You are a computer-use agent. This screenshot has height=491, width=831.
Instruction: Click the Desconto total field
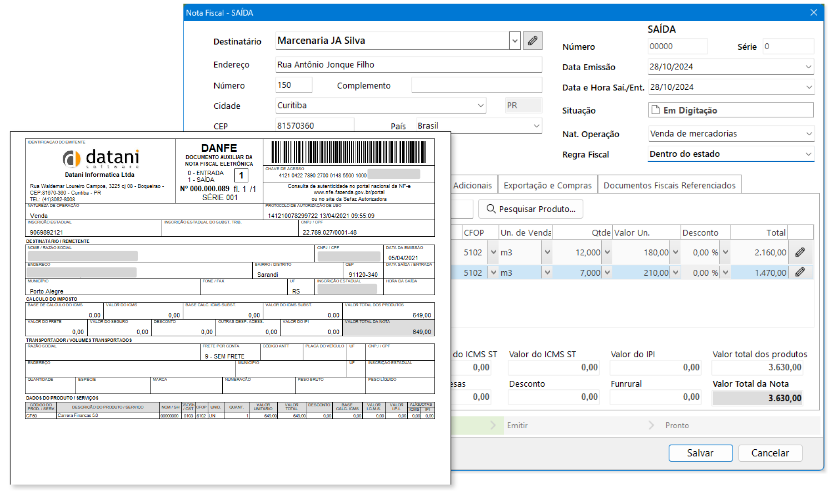pyautogui.click(x=554, y=397)
